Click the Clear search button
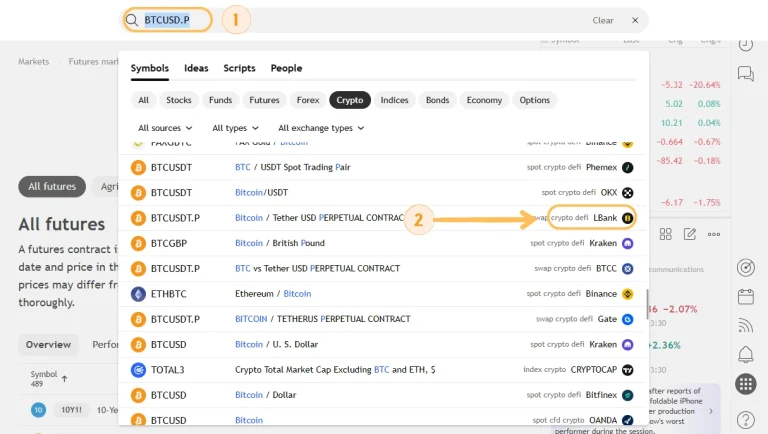The image size is (768, 434). click(603, 20)
